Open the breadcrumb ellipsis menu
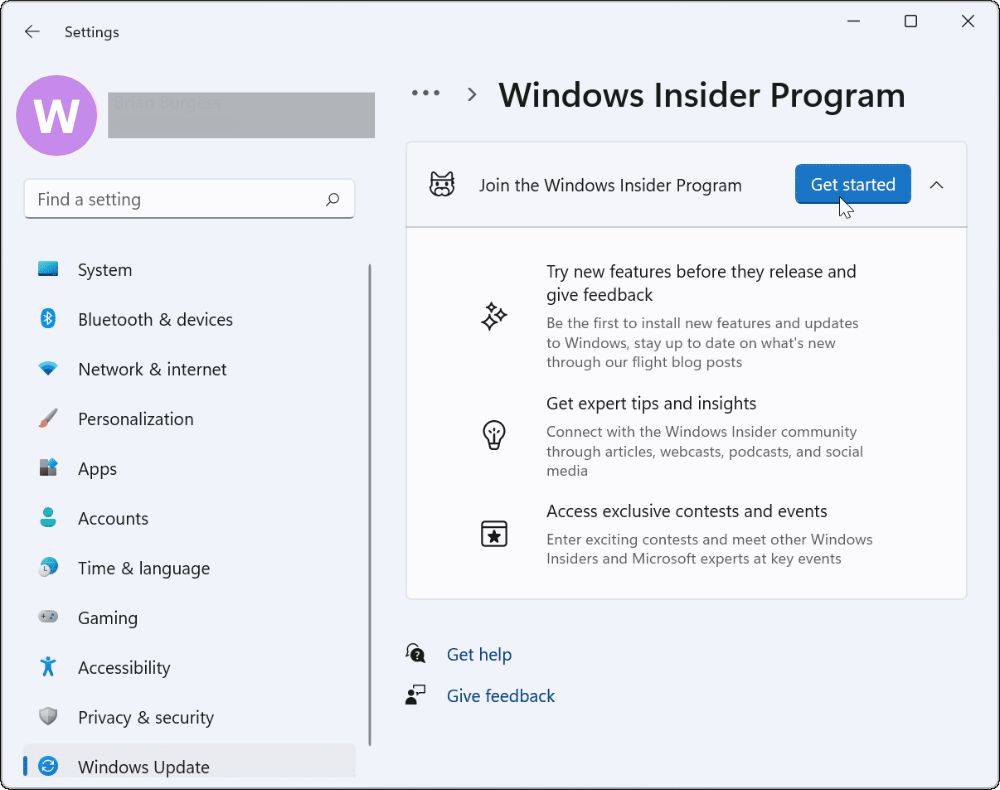 pos(425,93)
